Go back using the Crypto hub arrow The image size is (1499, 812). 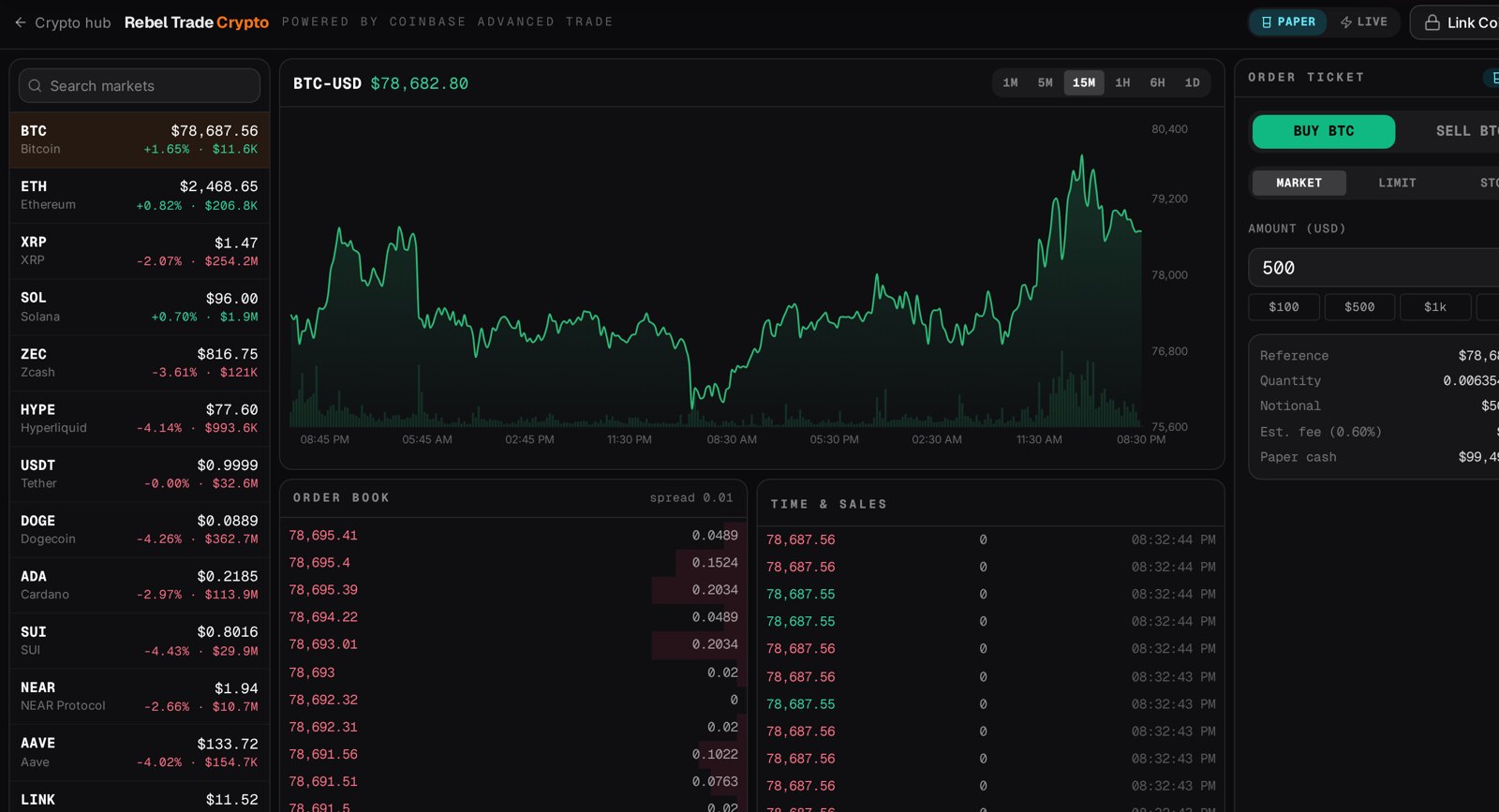(x=21, y=22)
